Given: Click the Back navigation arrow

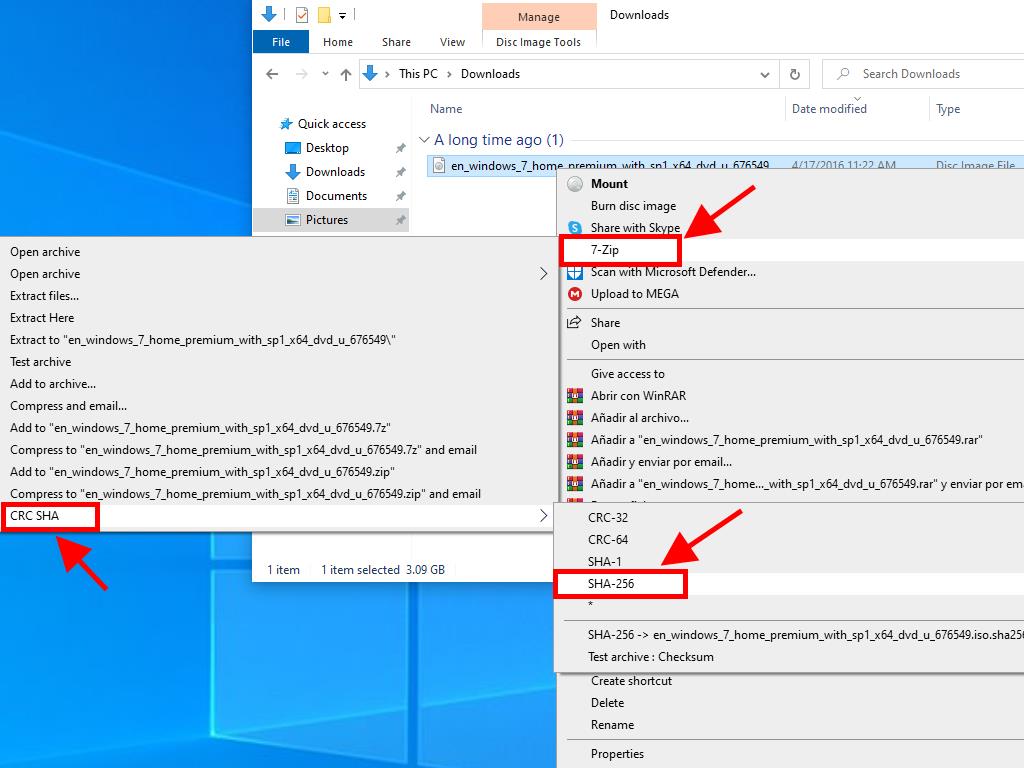Looking at the screenshot, I should click(272, 74).
